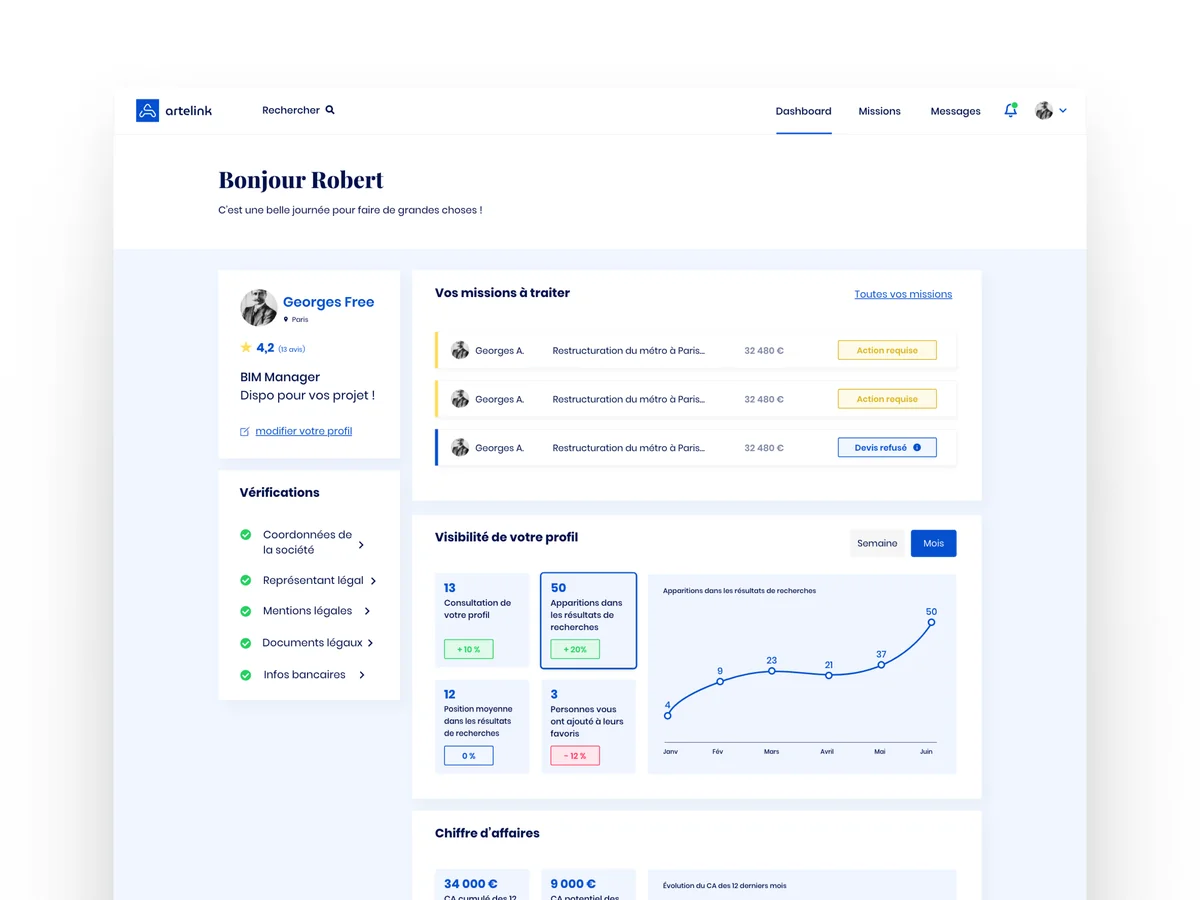Click the Juin chart point at 50

point(931,622)
